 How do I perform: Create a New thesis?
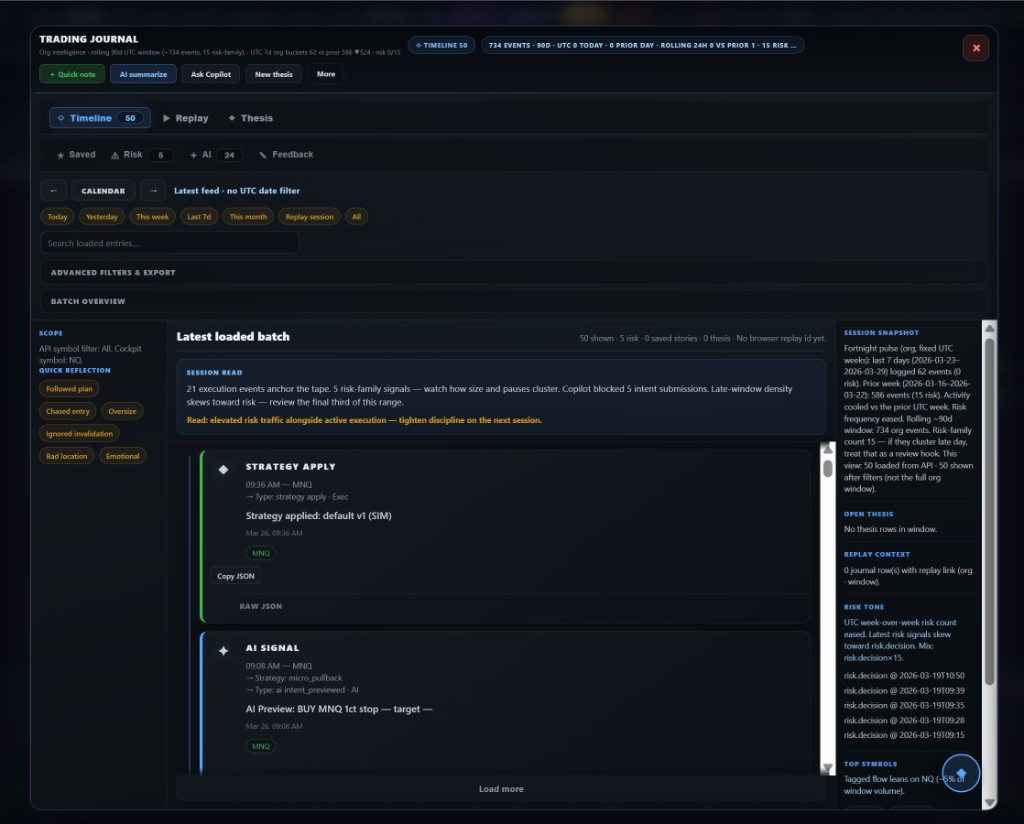[x=274, y=74]
